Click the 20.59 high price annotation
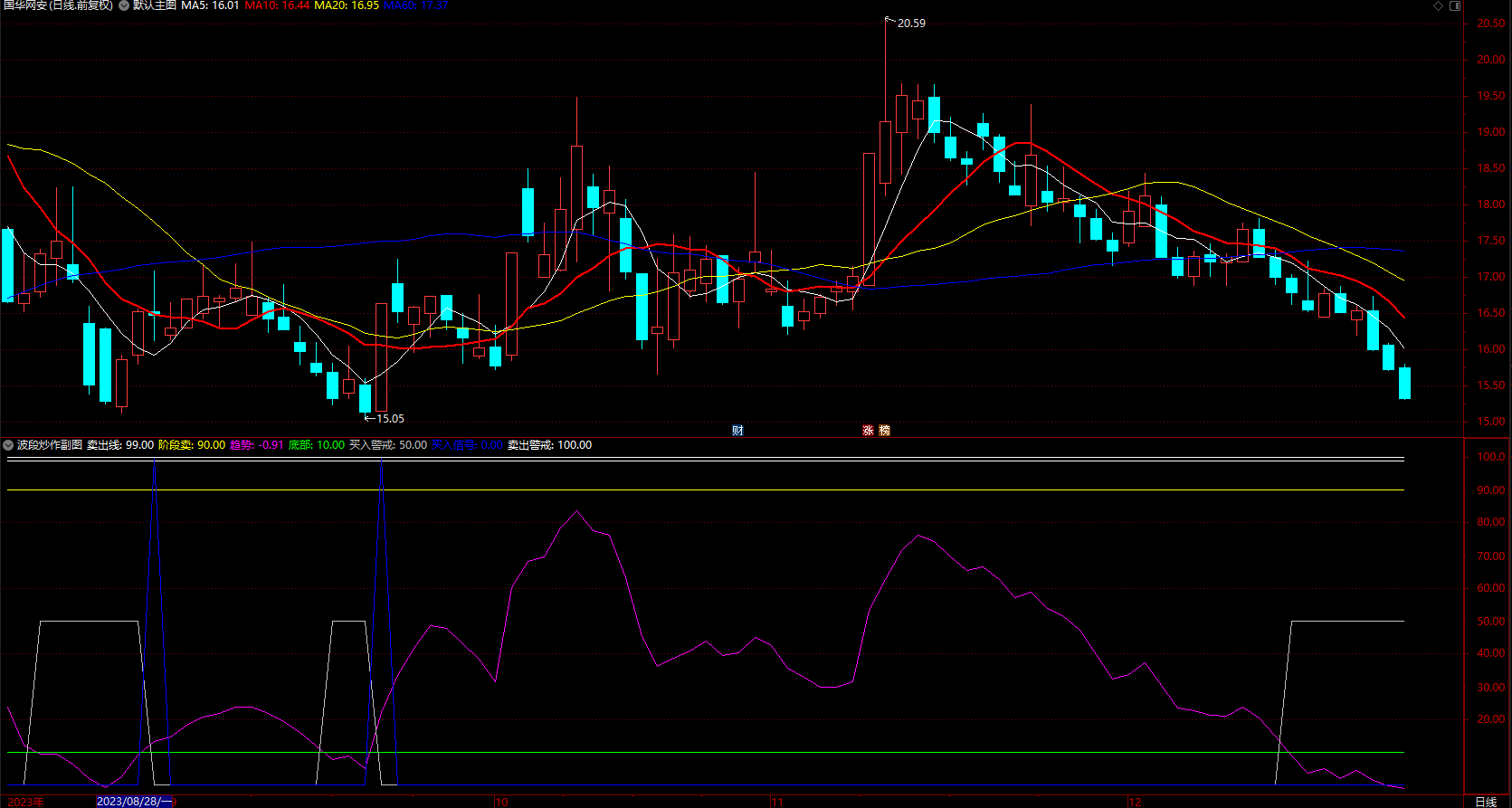Viewport: 1512px width, 808px height. click(911, 24)
